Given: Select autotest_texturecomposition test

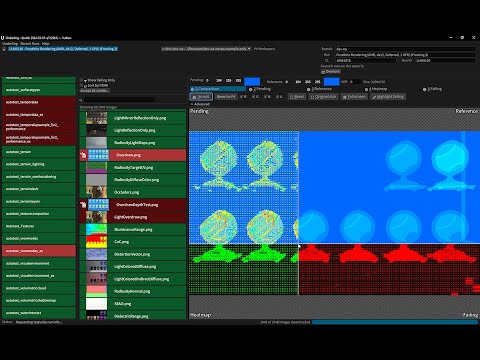Looking at the screenshot, I should 39,214.
